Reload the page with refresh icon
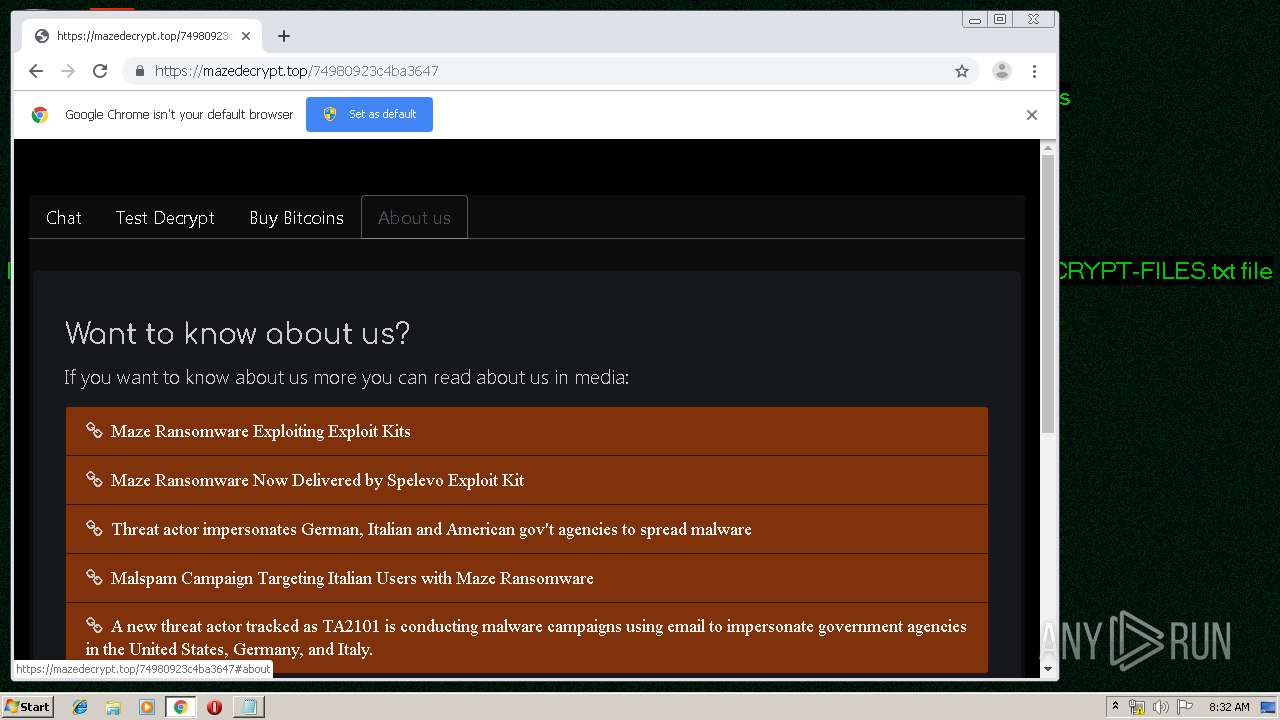Image resolution: width=1280 pixels, height=720 pixels. coord(100,71)
